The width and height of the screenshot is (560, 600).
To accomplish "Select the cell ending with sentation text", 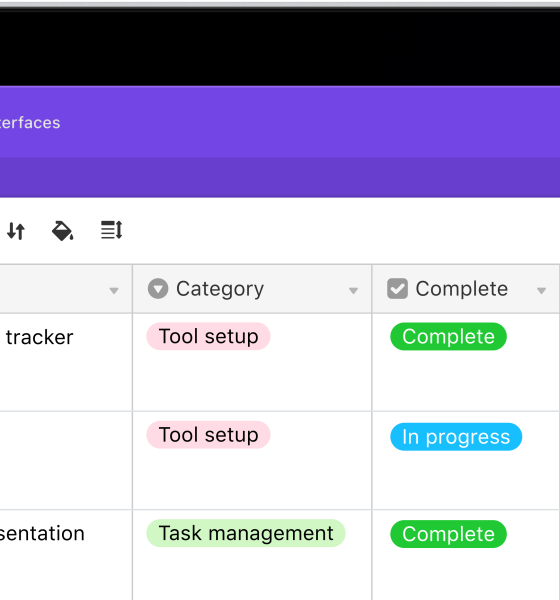I will pyautogui.click(x=66, y=555).
